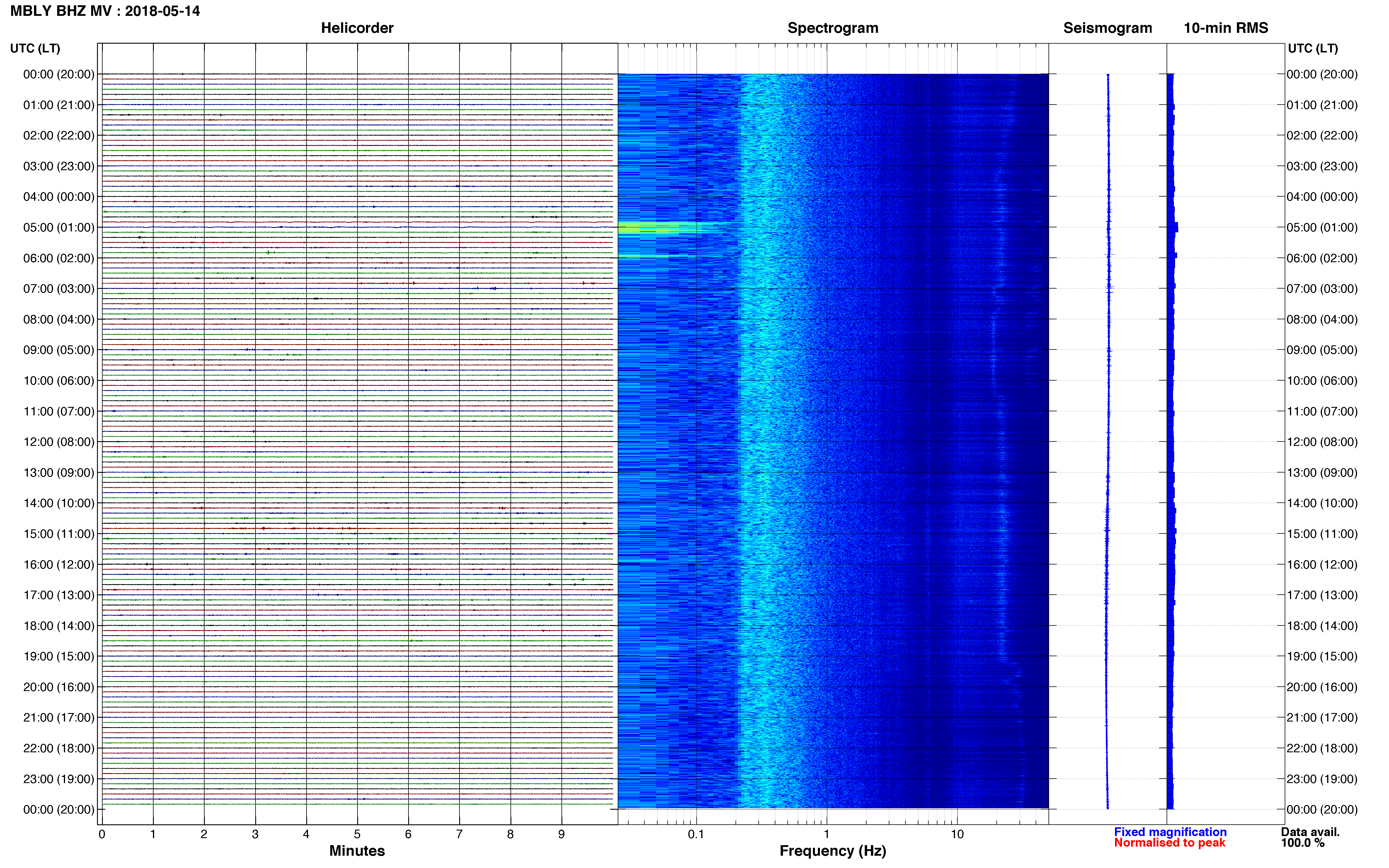Screen dimensions: 1389x868
Task: Click tick label 8 on Minutes axis
Action: pos(510,835)
